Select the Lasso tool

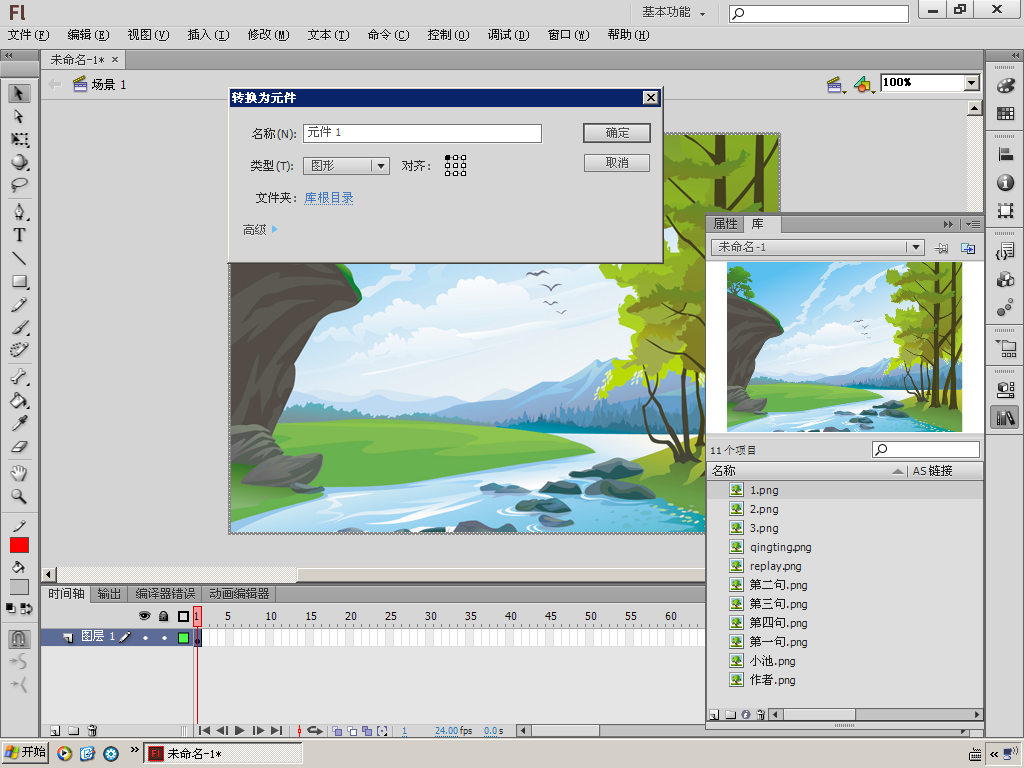click(x=19, y=186)
